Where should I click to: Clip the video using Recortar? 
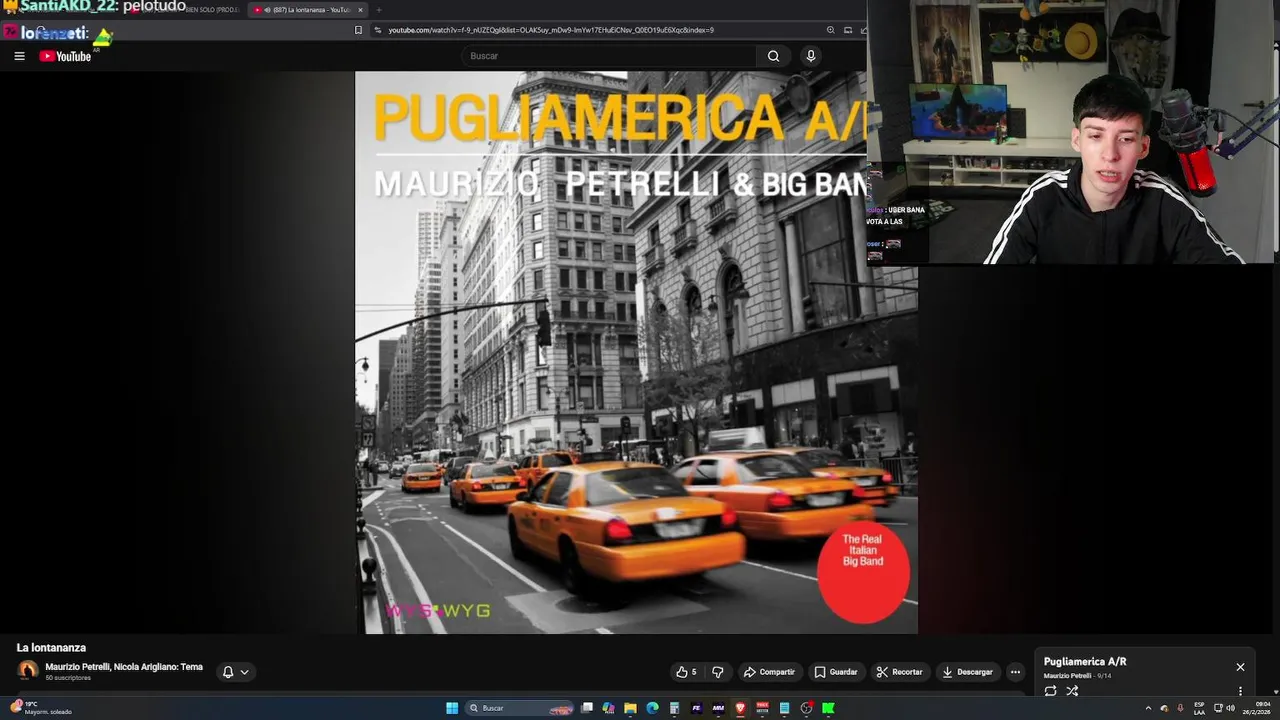899,672
